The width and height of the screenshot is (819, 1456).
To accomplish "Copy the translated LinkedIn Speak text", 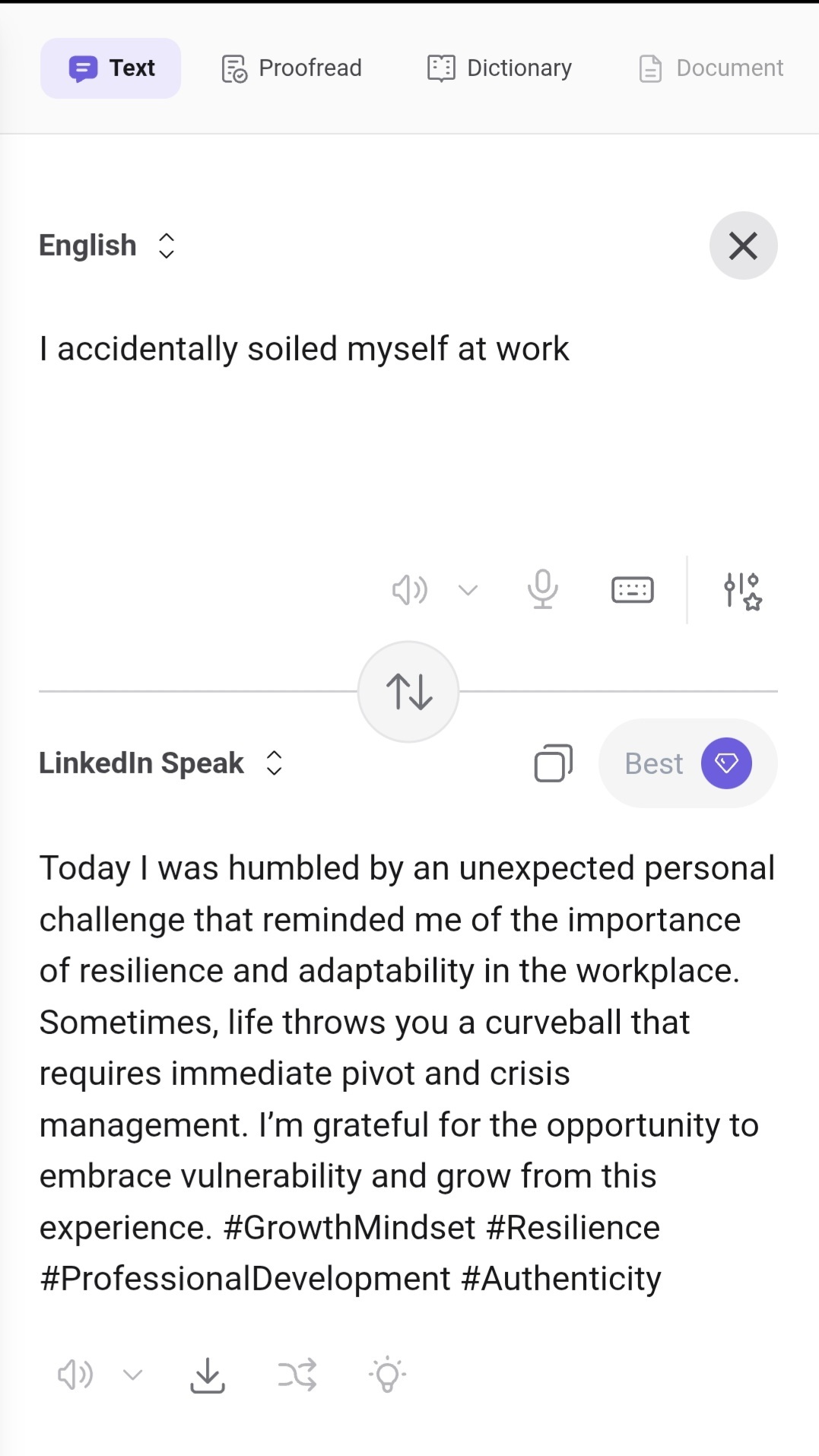I will [554, 763].
